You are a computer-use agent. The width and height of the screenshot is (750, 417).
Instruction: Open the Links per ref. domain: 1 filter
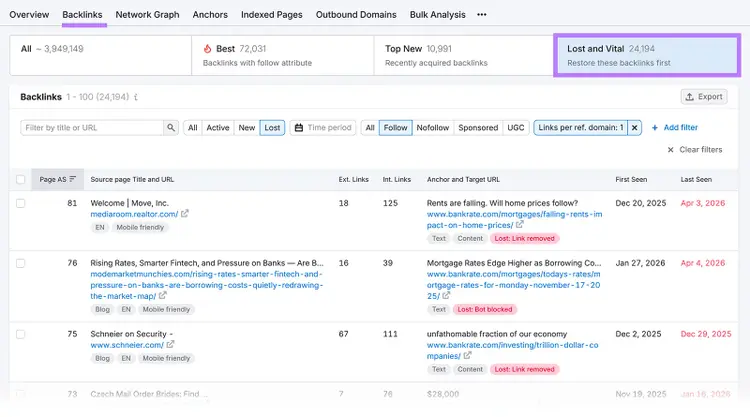(581, 128)
